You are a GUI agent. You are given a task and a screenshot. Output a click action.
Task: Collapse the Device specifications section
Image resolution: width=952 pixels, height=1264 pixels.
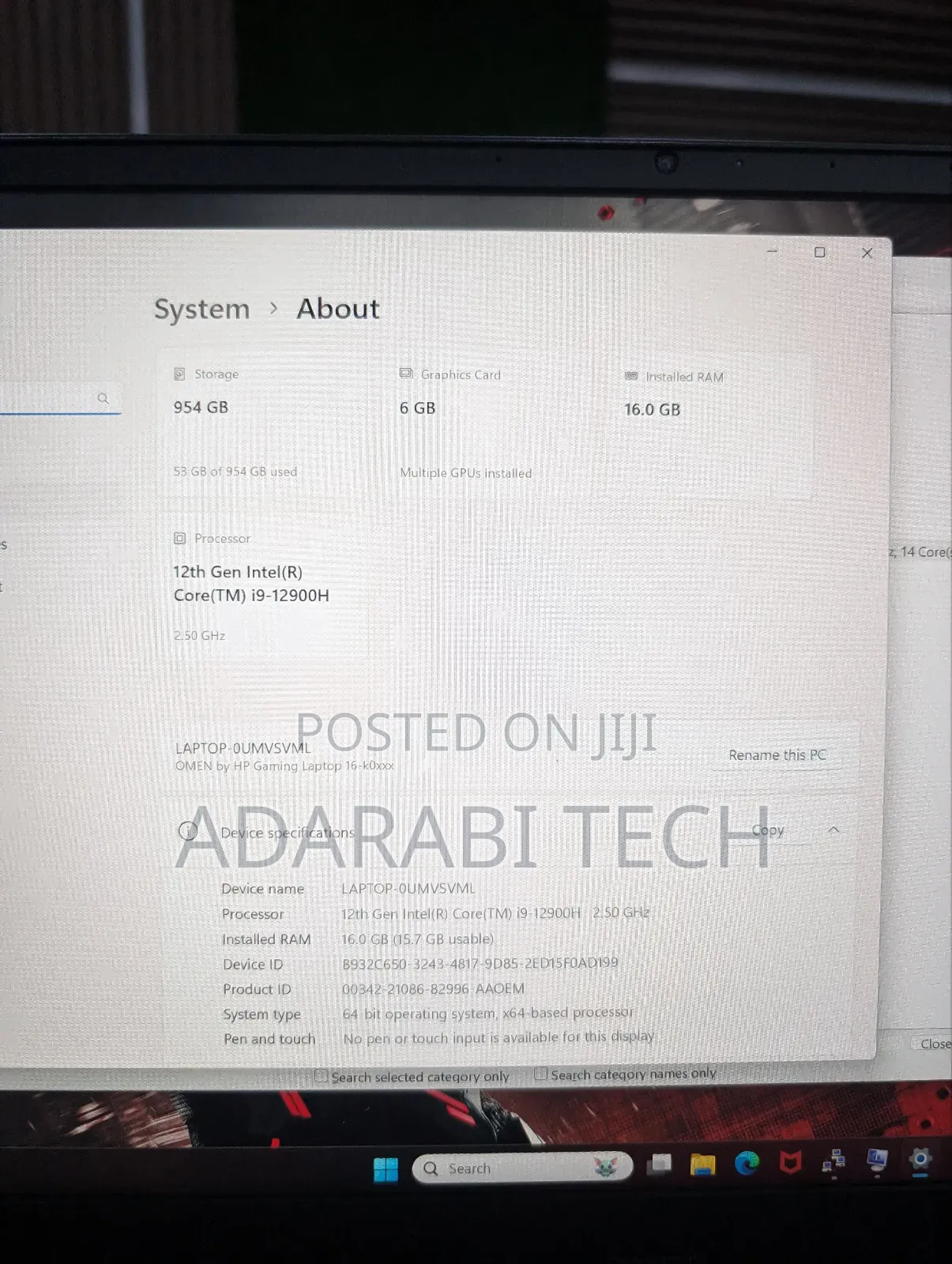point(833,829)
